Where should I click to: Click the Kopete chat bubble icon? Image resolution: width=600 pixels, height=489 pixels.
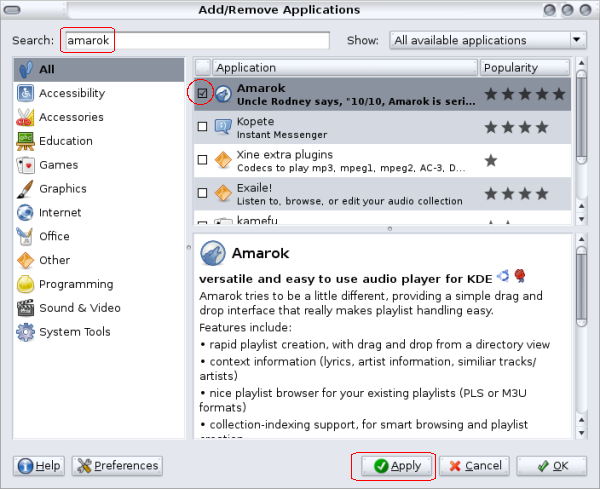click(223, 127)
